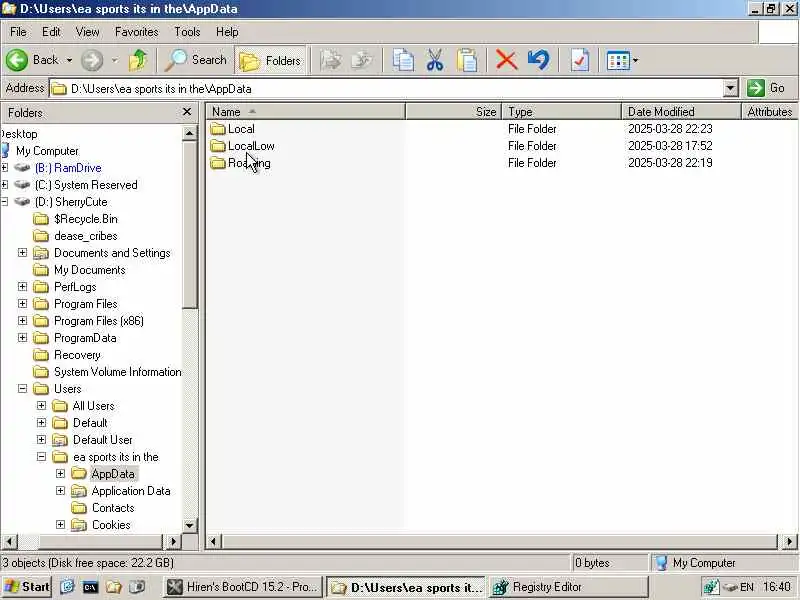Collapse the (D:) SherryCute drive node
Screen dimensions: 800x600
click(4, 202)
